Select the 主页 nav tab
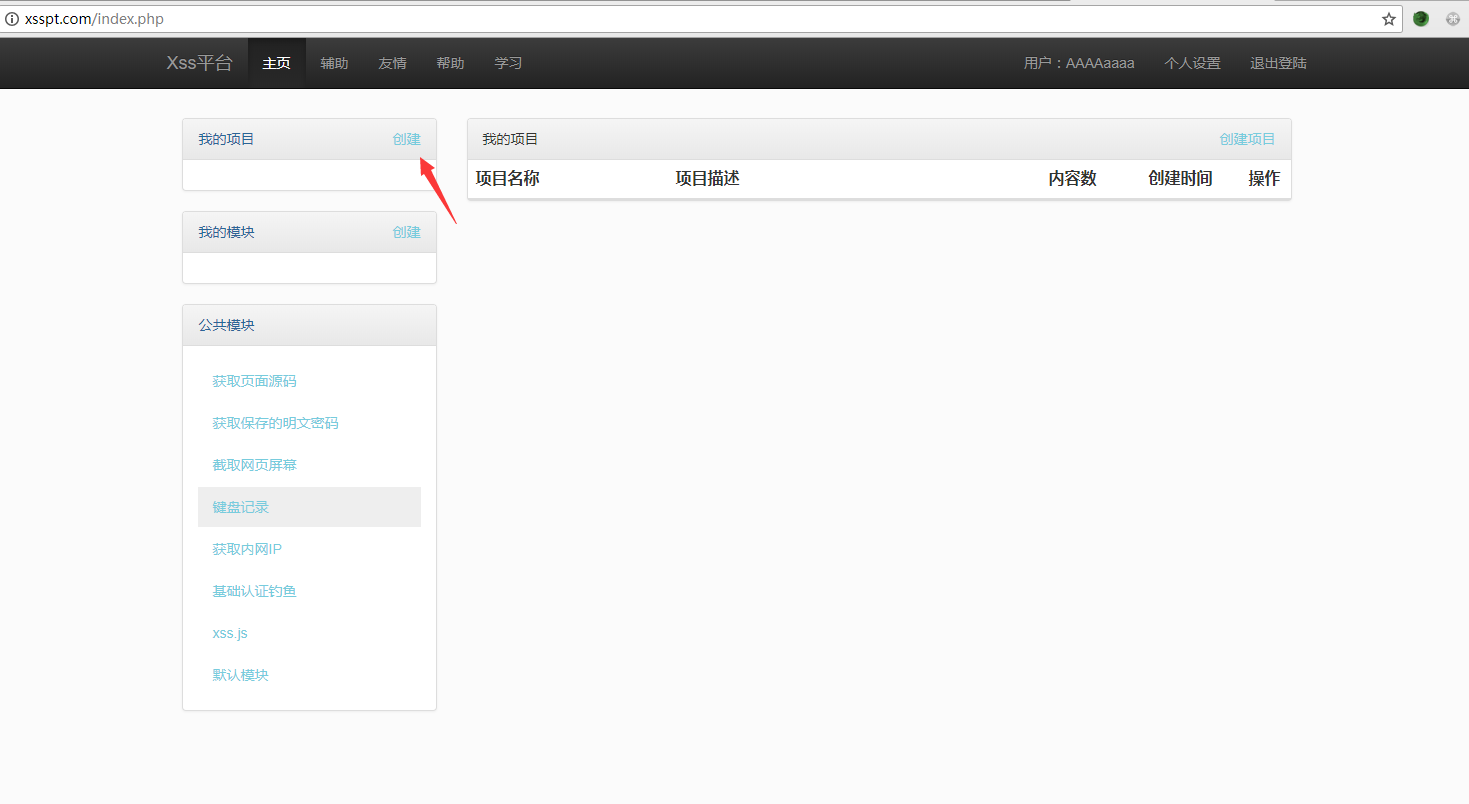Image resolution: width=1469 pixels, height=804 pixels. coord(276,63)
